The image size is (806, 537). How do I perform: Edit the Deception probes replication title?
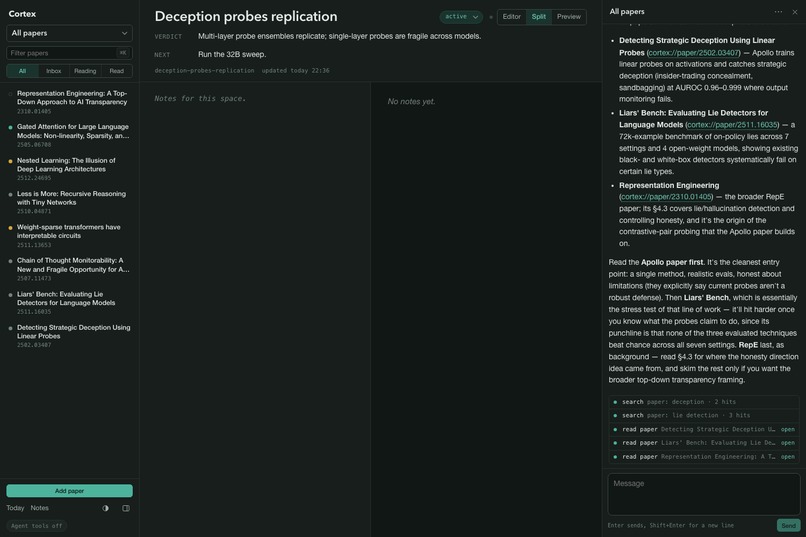(246, 16)
